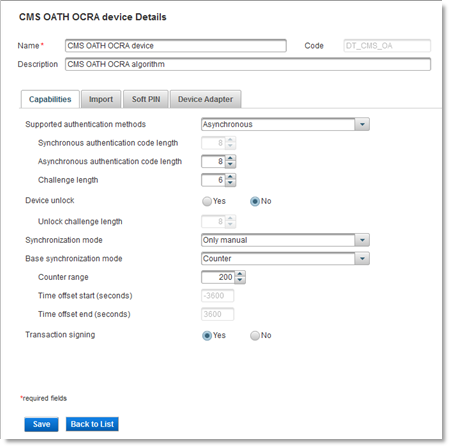
Task: Raise Counter range with up arrow
Action: [x=240, y=274]
